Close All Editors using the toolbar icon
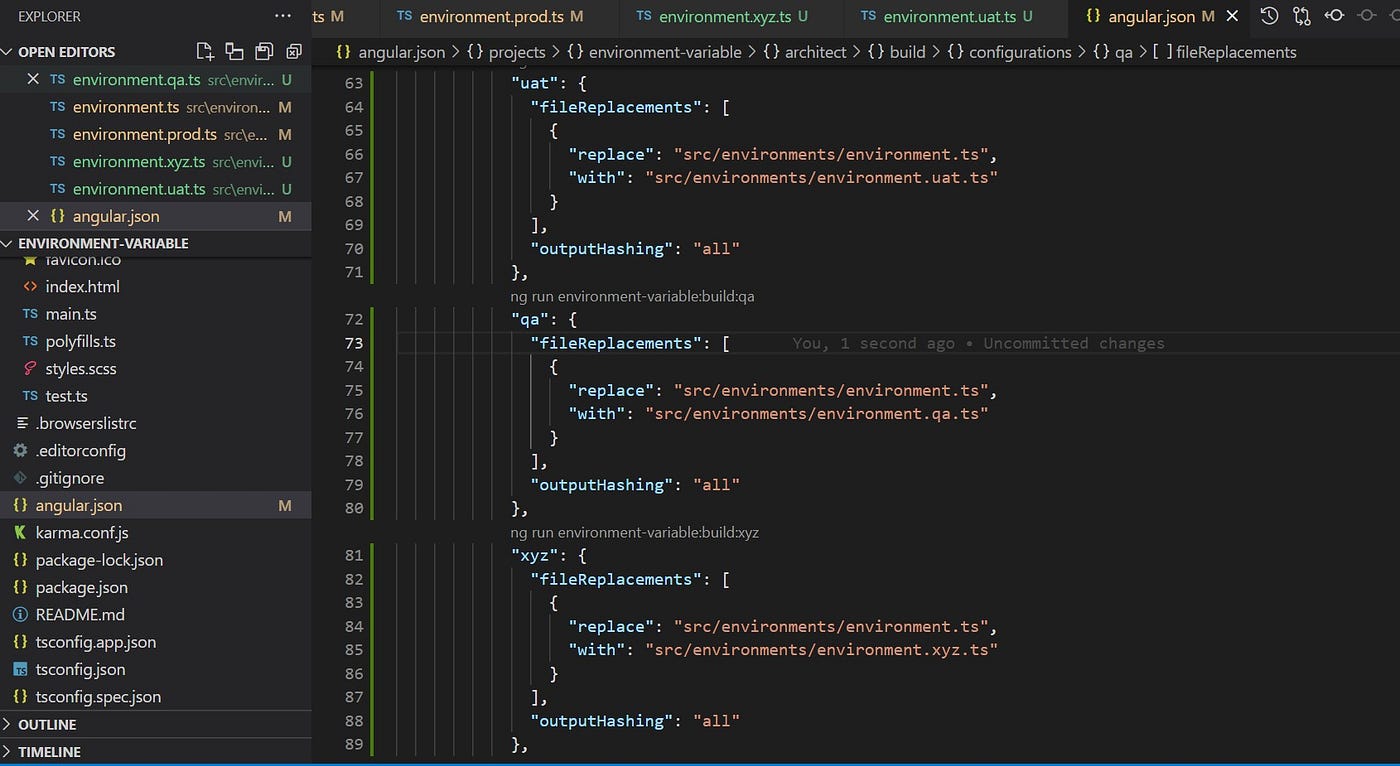 292,51
